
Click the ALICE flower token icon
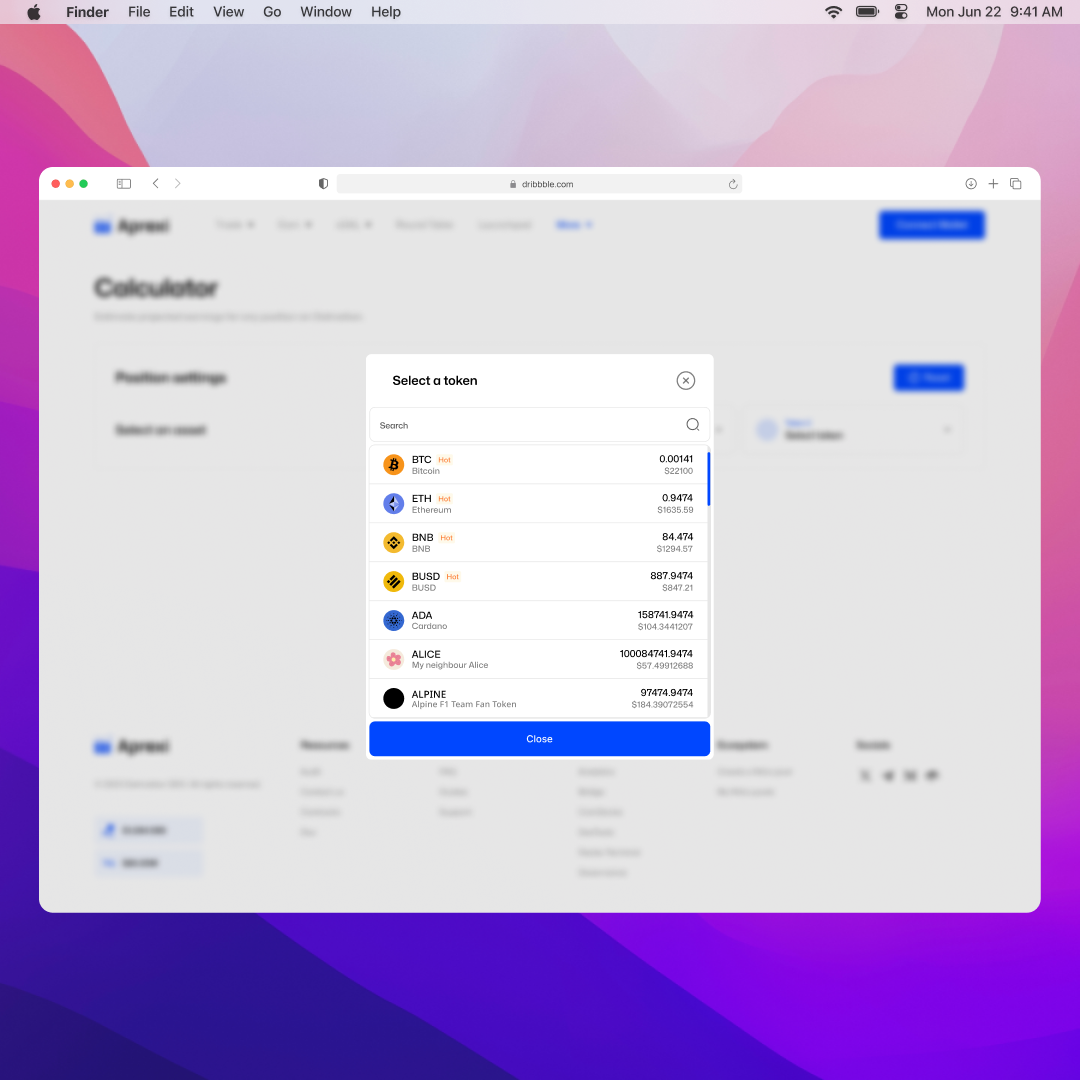(393, 659)
